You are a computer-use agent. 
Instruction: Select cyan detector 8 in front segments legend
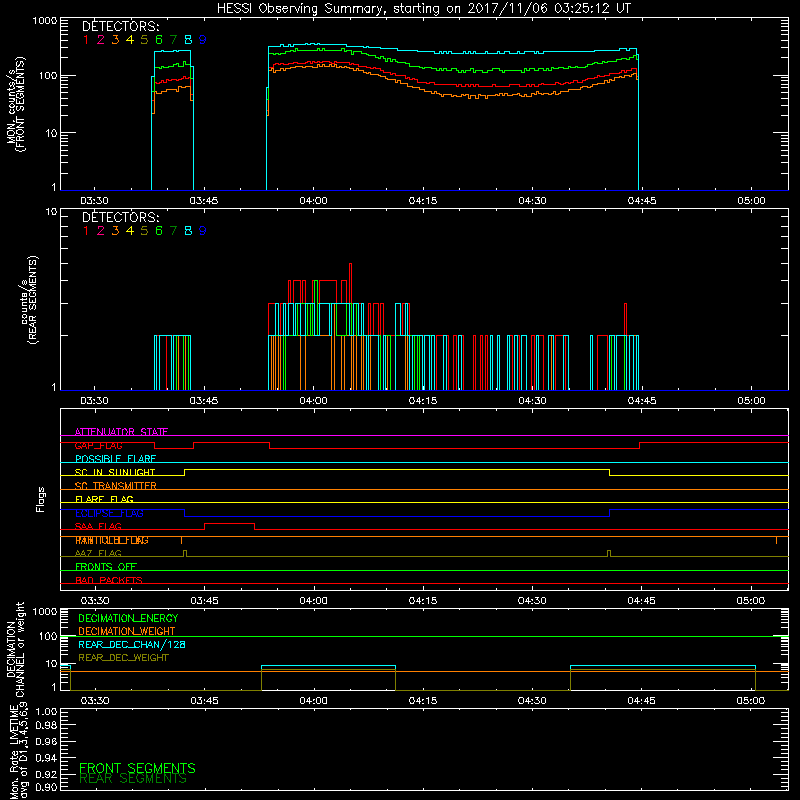pyautogui.click(x=188, y=39)
